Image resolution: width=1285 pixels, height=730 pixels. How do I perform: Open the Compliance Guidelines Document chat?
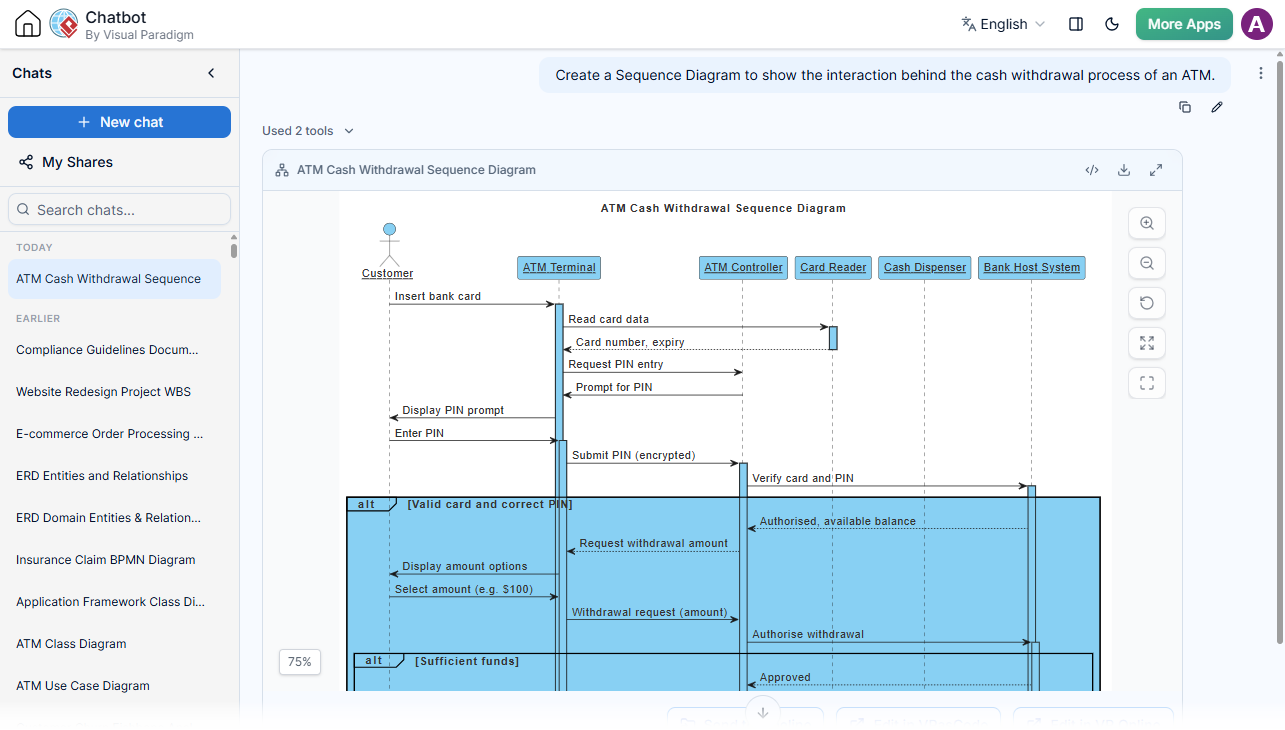coord(114,350)
